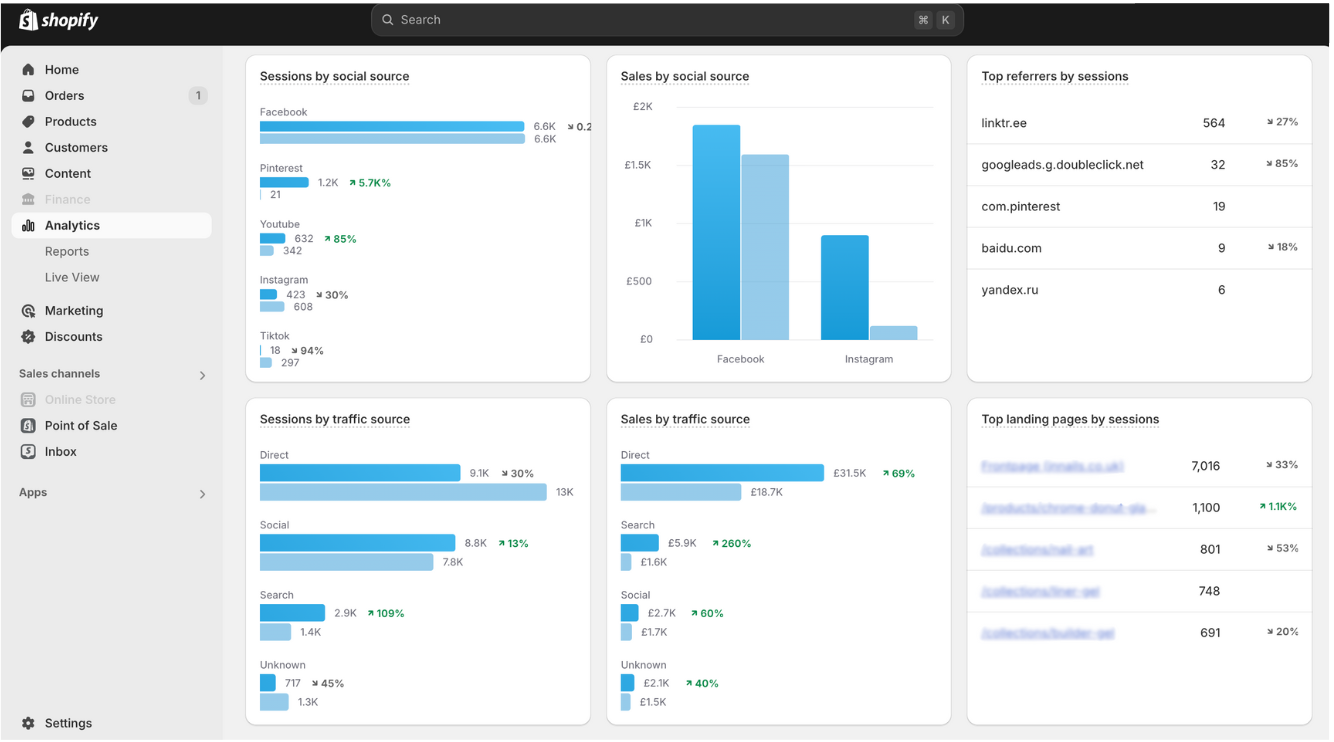Expand the Apps chevron
The image size is (1334, 742).
tap(202, 494)
